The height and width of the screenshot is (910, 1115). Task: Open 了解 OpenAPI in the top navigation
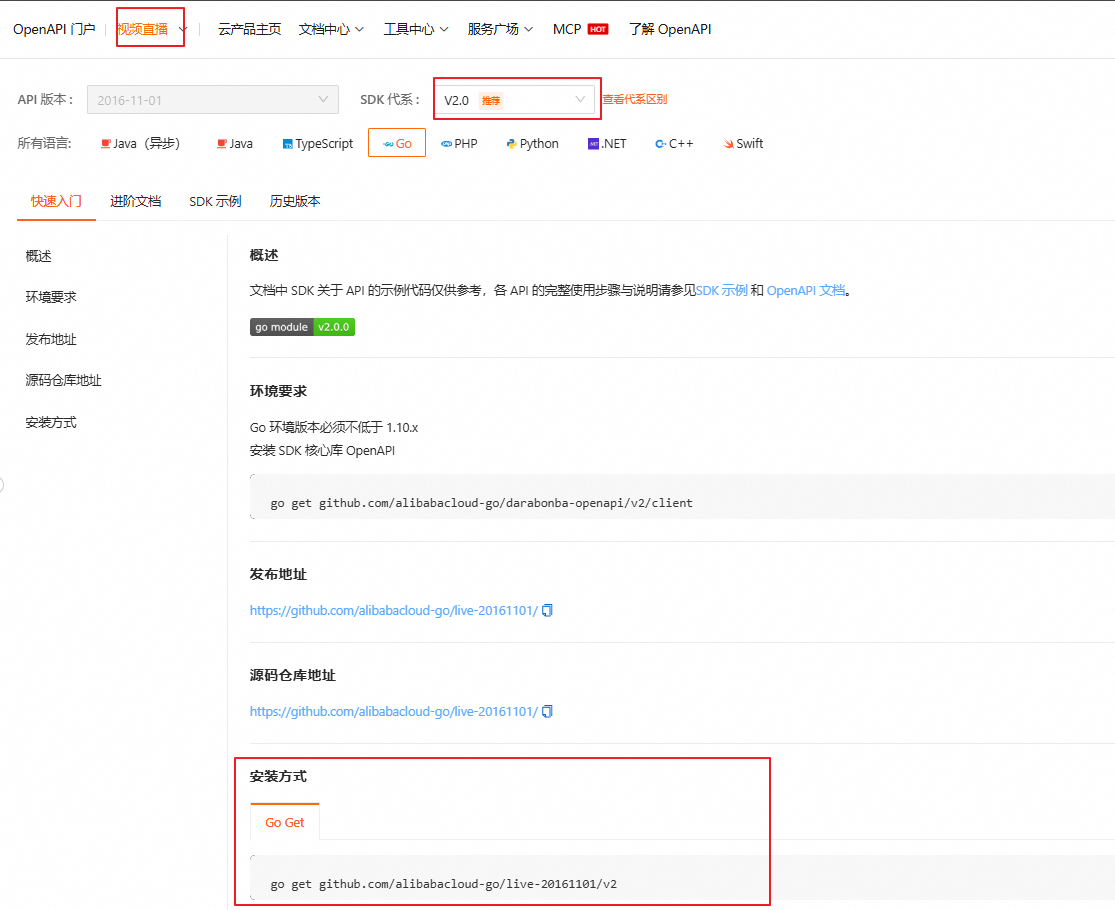(670, 29)
